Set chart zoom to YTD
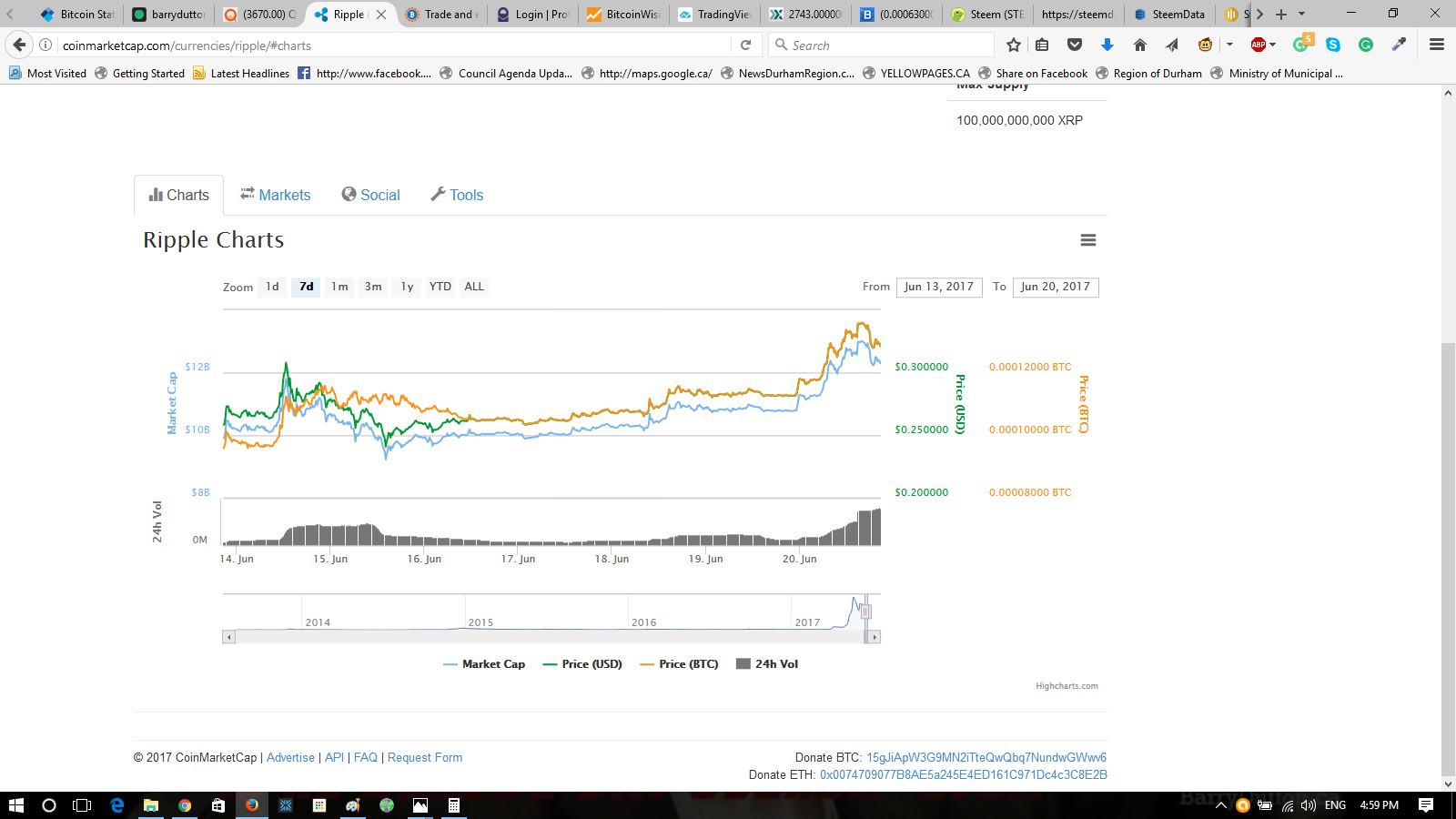 [440, 287]
